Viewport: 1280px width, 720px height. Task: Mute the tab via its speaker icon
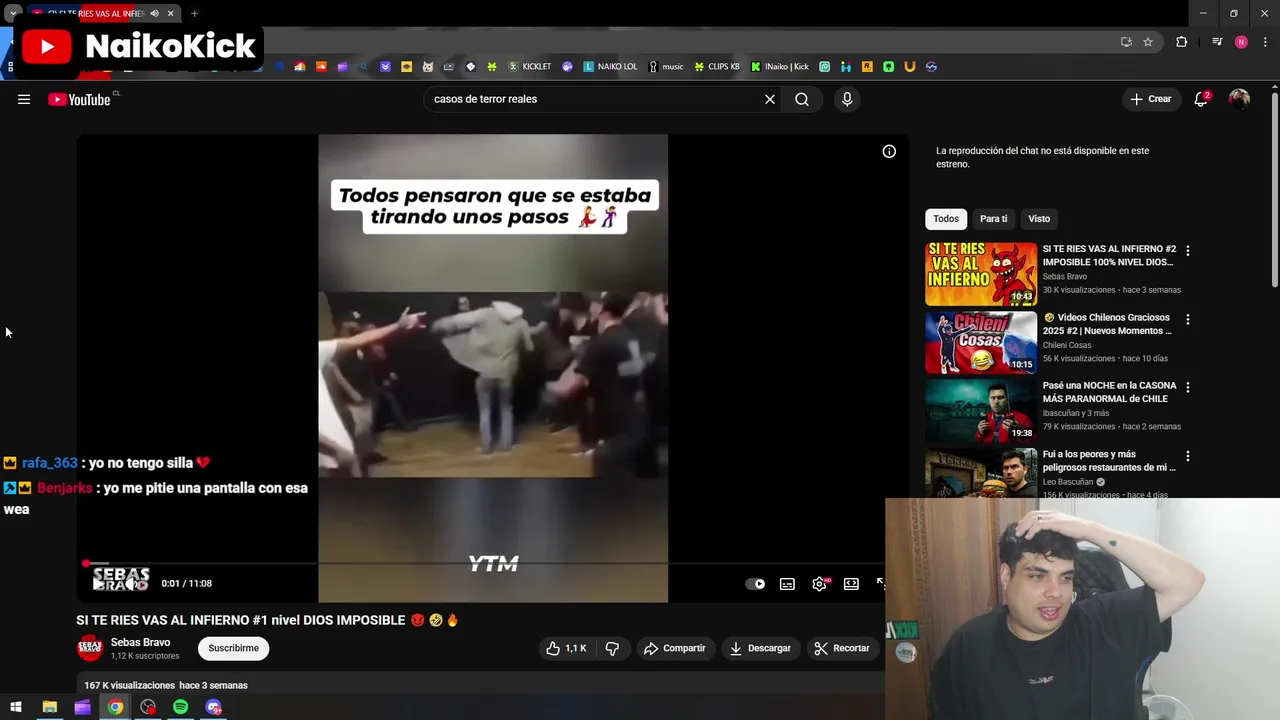[154, 14]
